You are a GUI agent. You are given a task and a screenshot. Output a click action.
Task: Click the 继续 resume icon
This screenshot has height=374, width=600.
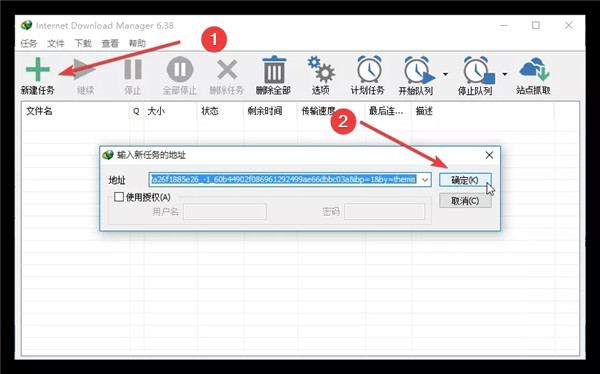point(85,69)
